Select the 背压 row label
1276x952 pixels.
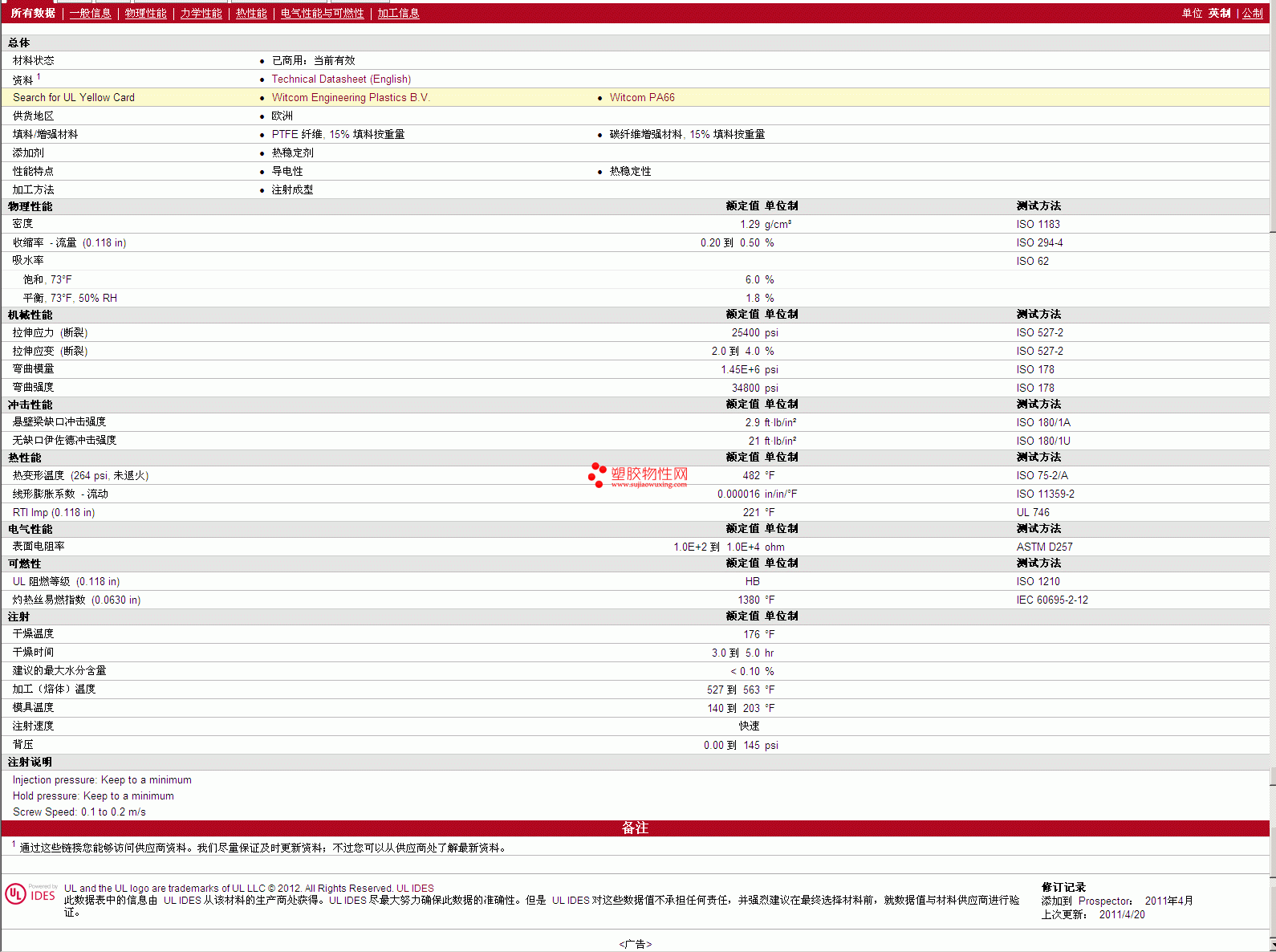point(22,745)
